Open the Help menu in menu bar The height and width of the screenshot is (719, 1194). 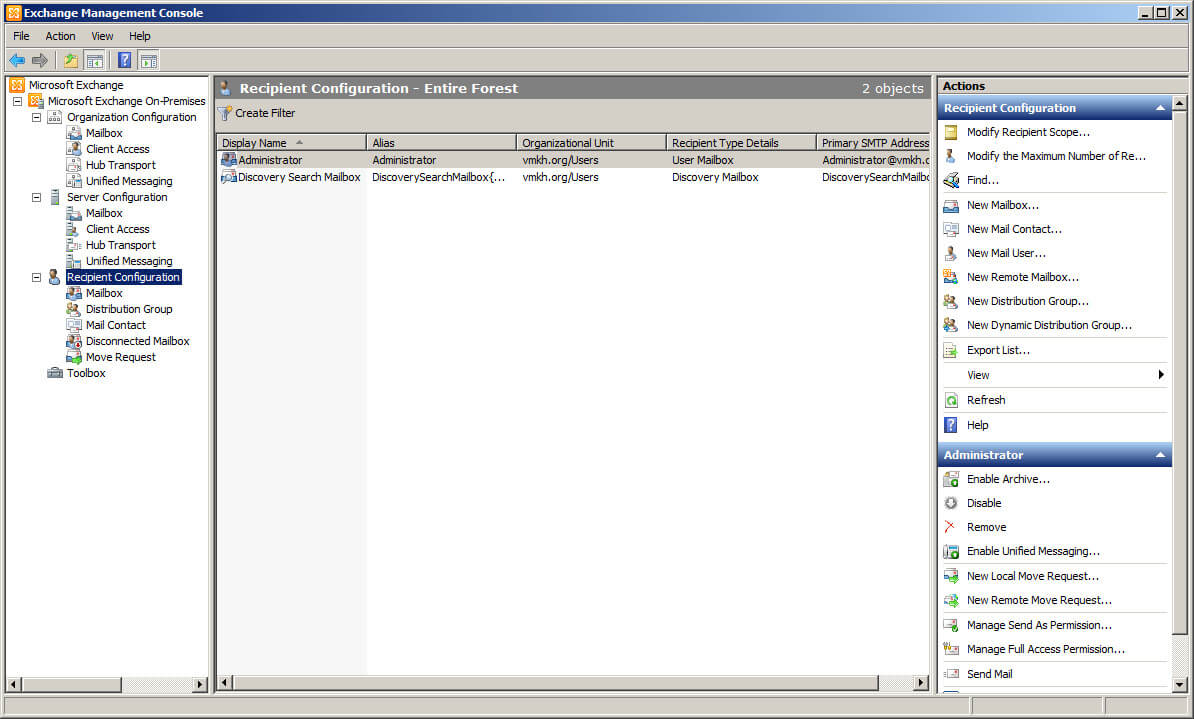click(x=139, y=36)
